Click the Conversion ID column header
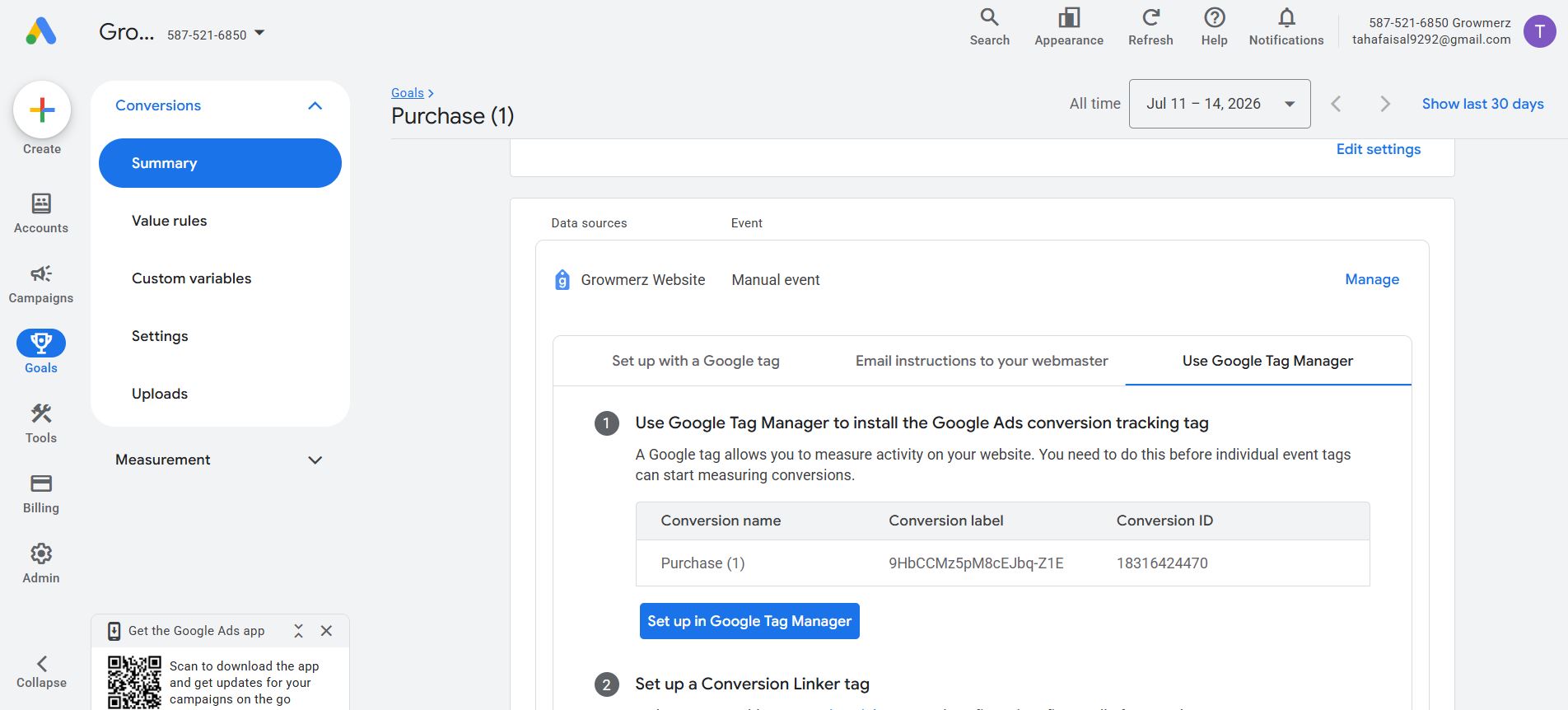This screenshot has width=1568, height=710. 1164,521
